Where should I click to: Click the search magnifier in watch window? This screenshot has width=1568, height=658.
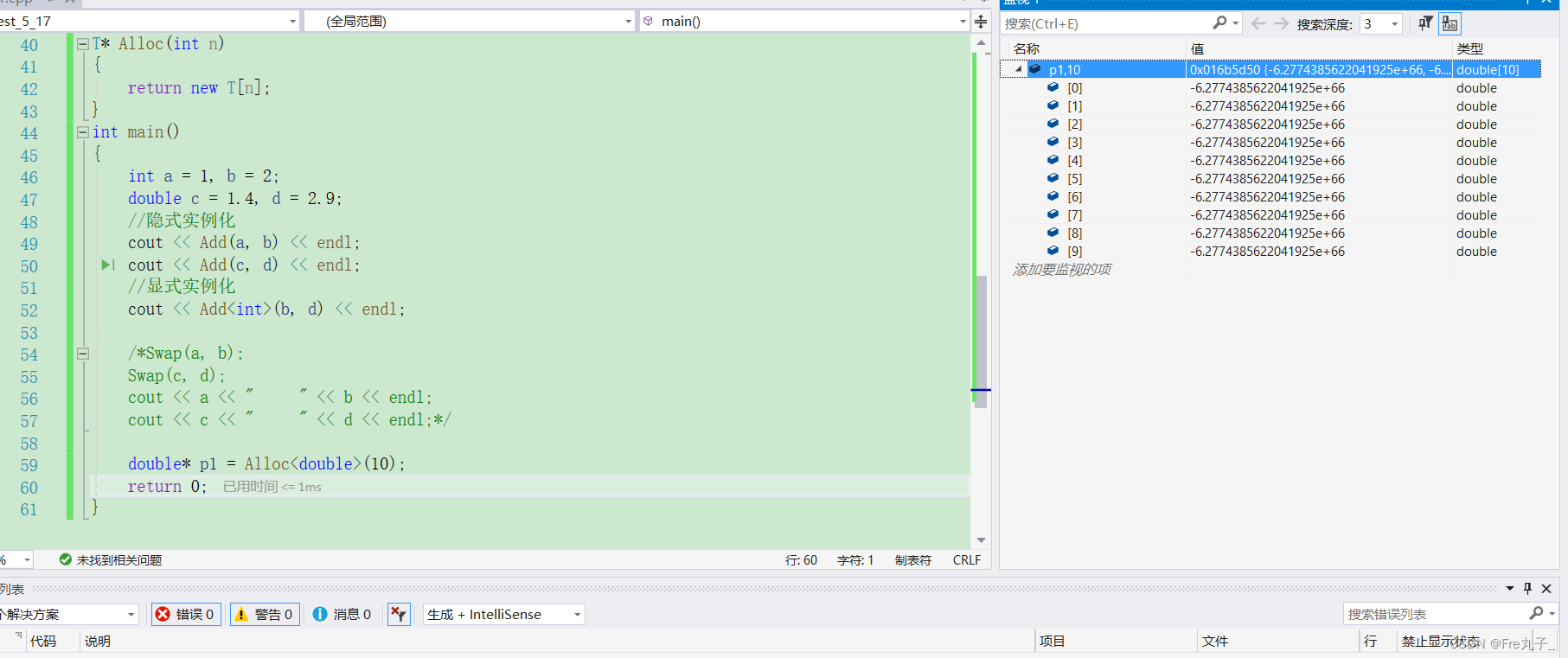(1219, 23)
